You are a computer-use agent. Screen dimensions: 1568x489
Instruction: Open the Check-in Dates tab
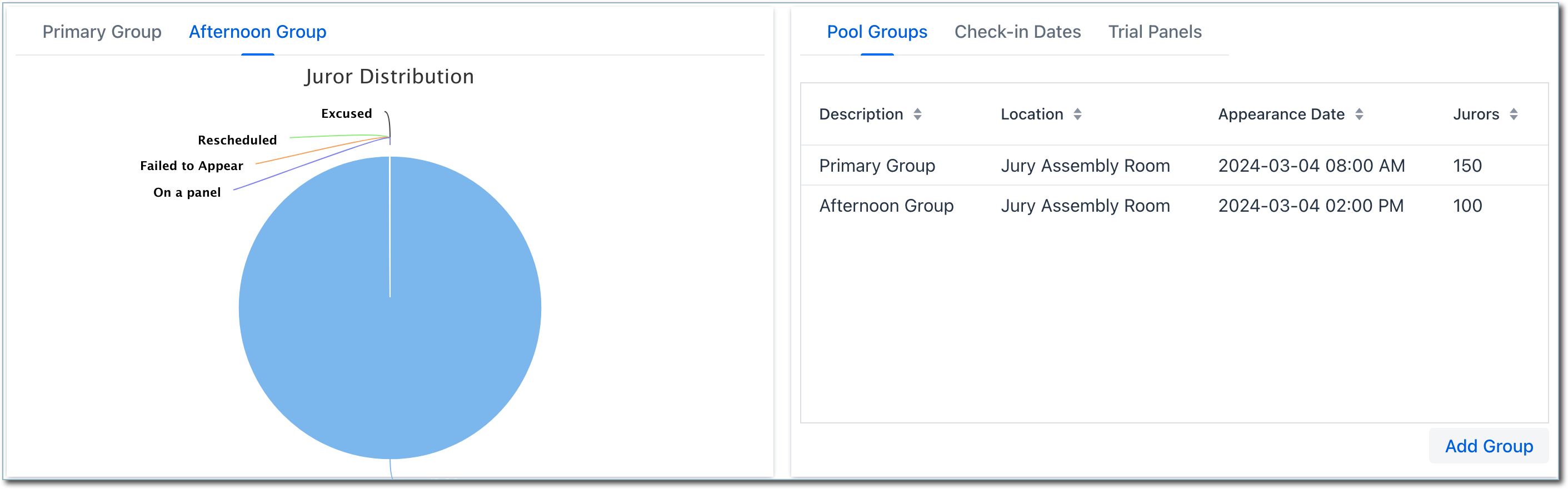pos(1017,32)
